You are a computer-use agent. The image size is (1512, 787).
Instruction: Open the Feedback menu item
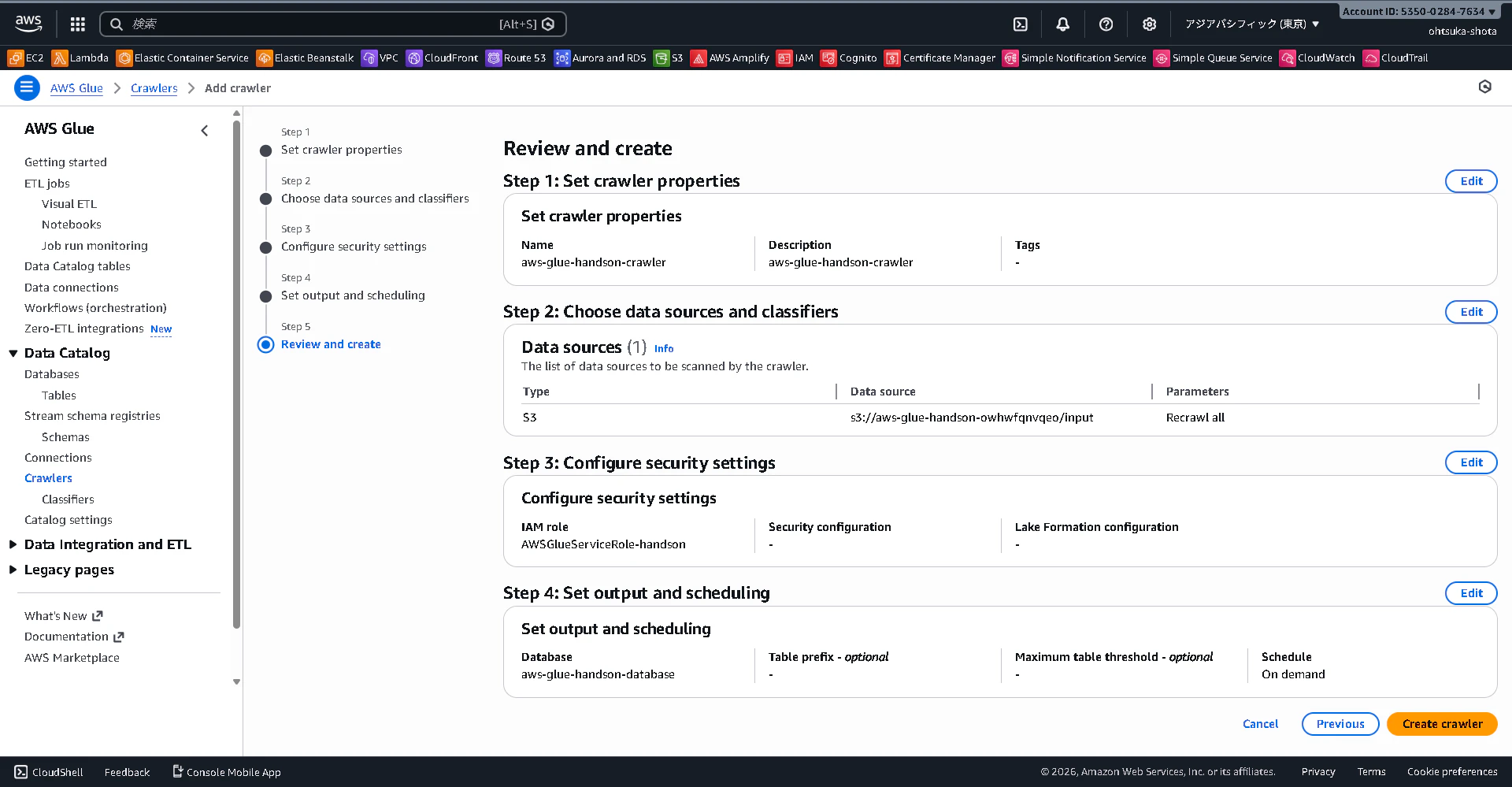pyautogui.click(x=126, y=772)
